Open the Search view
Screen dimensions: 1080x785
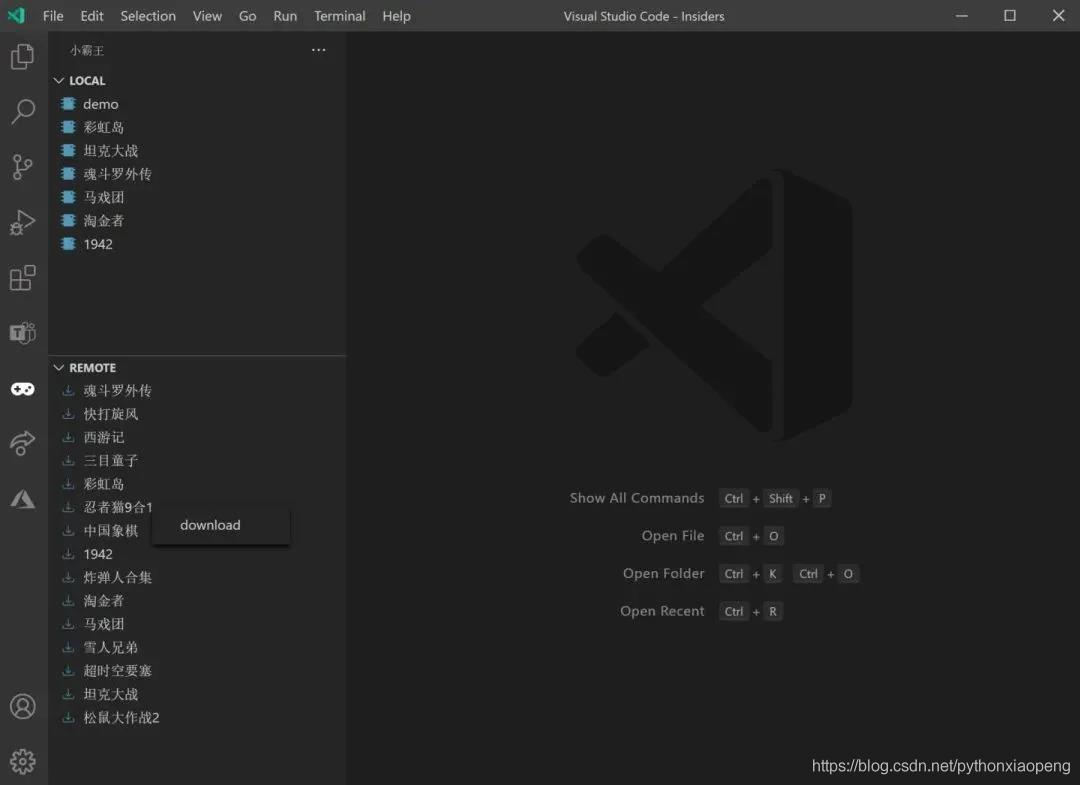pyautogui.click(x=23, y=111)
